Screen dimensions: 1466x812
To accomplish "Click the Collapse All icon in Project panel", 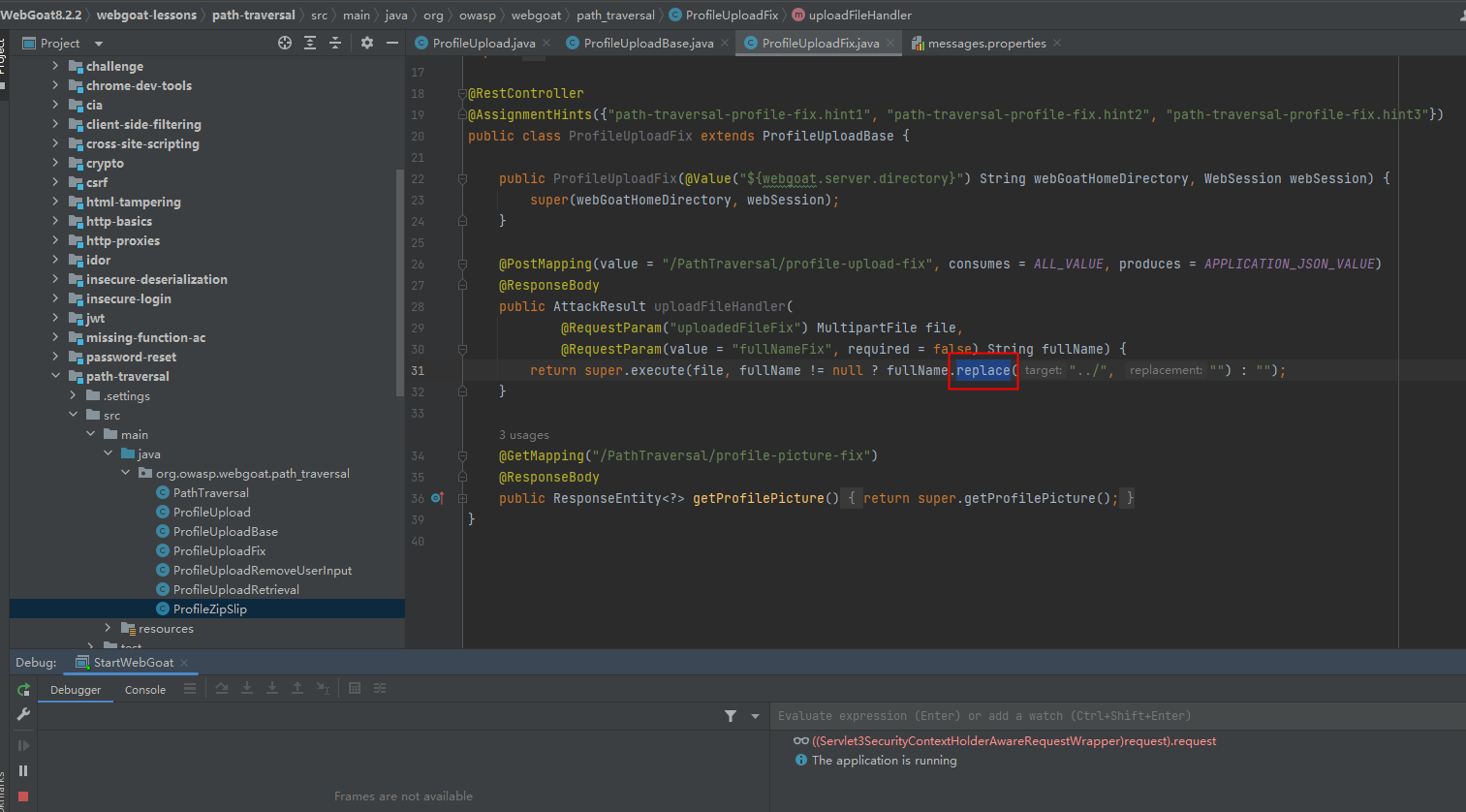I will 335,43.
